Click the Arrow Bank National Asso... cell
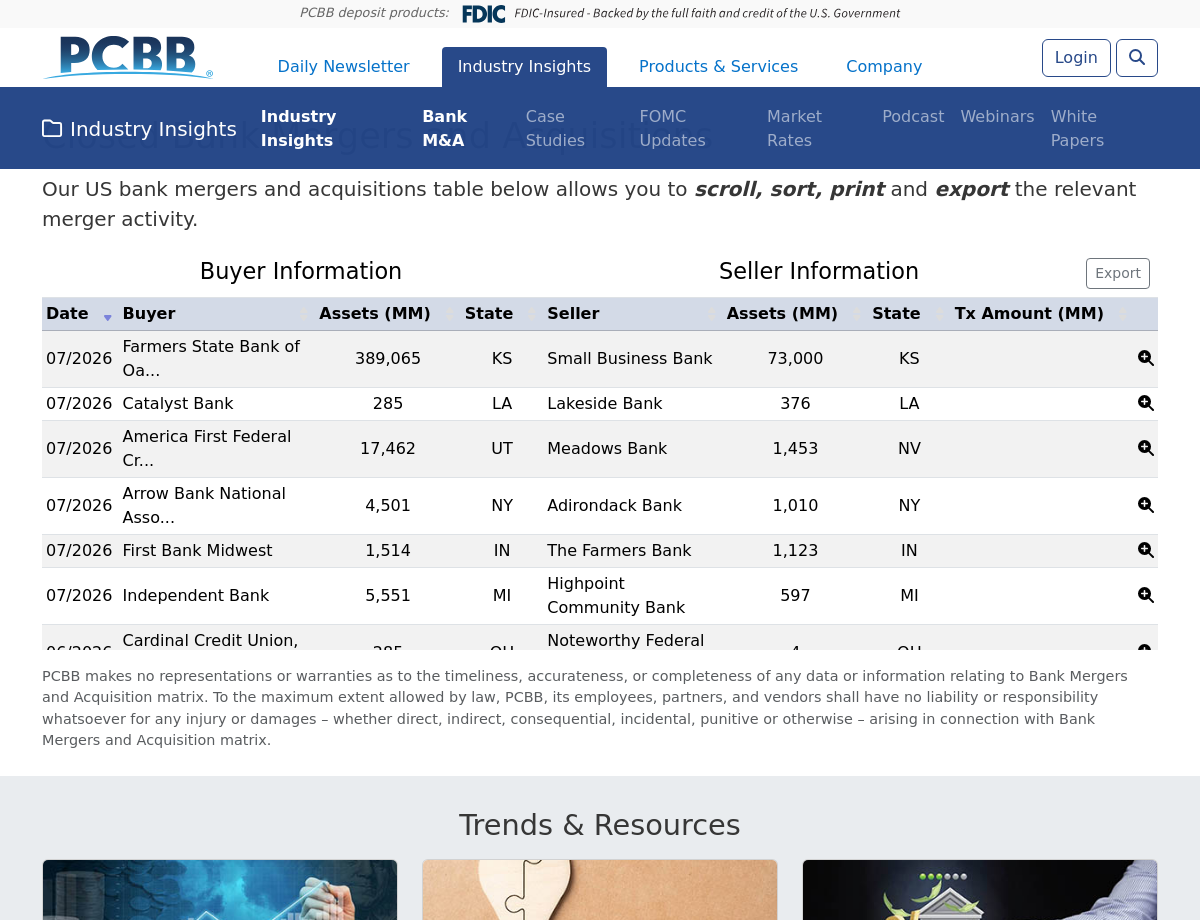This screenshot has width=1200, height=920. tap(216, 505)
